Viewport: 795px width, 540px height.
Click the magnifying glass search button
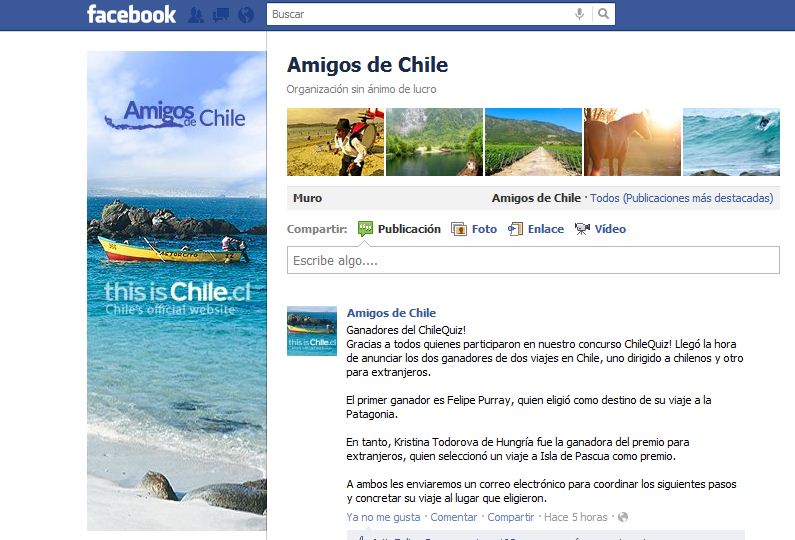(603, 14)
